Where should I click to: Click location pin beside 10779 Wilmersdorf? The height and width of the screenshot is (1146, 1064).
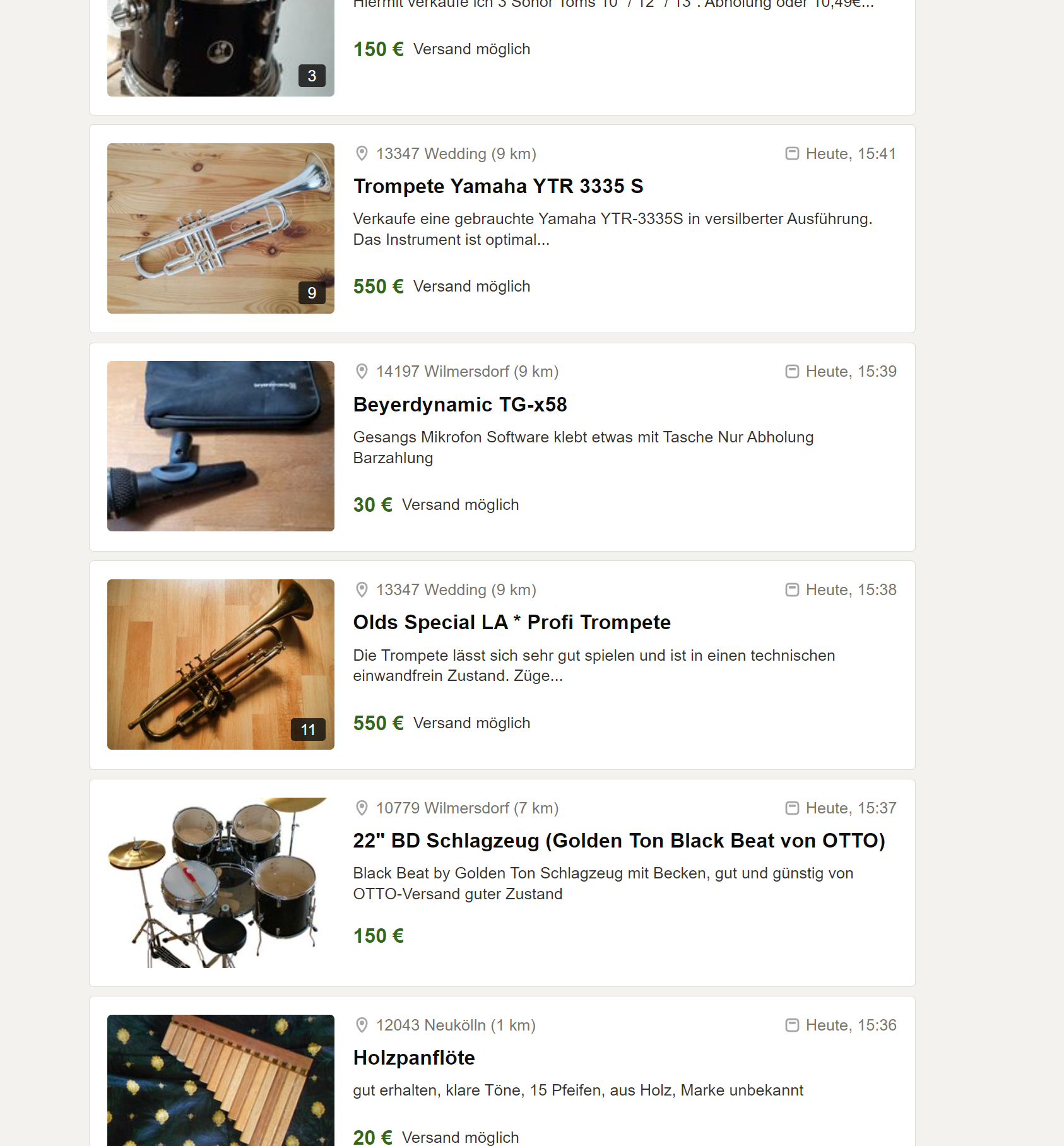(362, 808)
